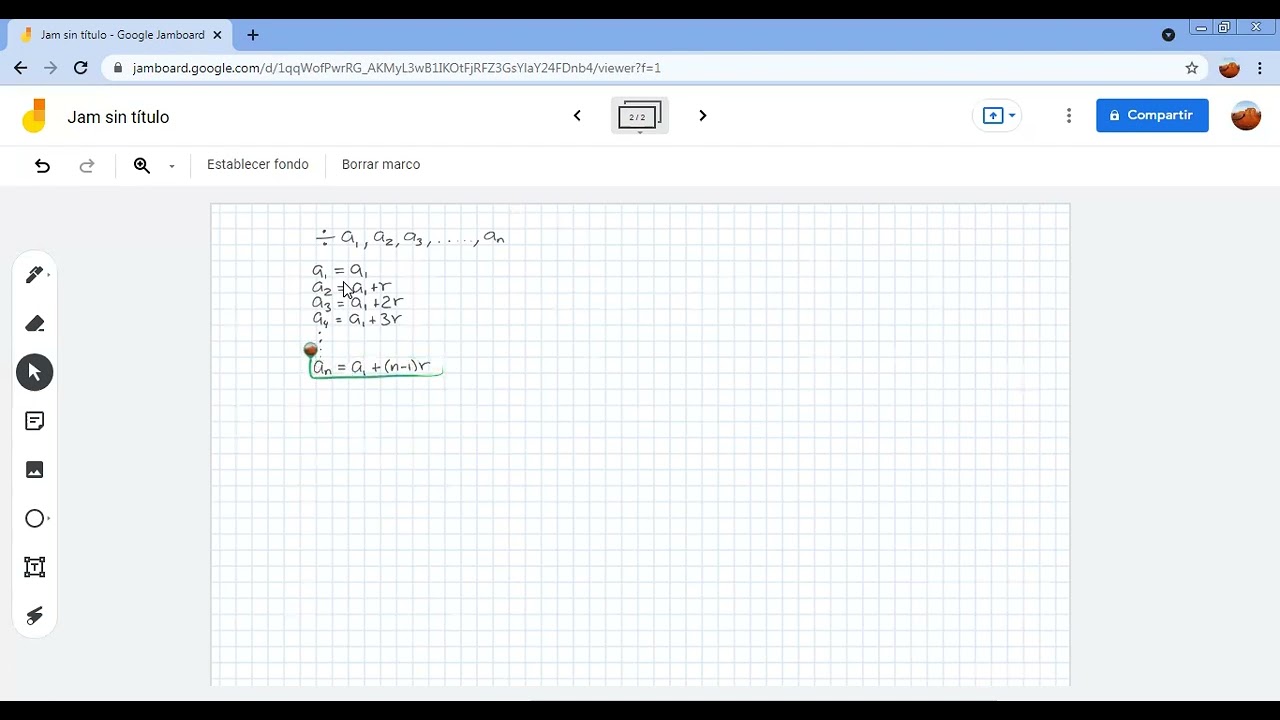Redo the last action

(87, 166)
